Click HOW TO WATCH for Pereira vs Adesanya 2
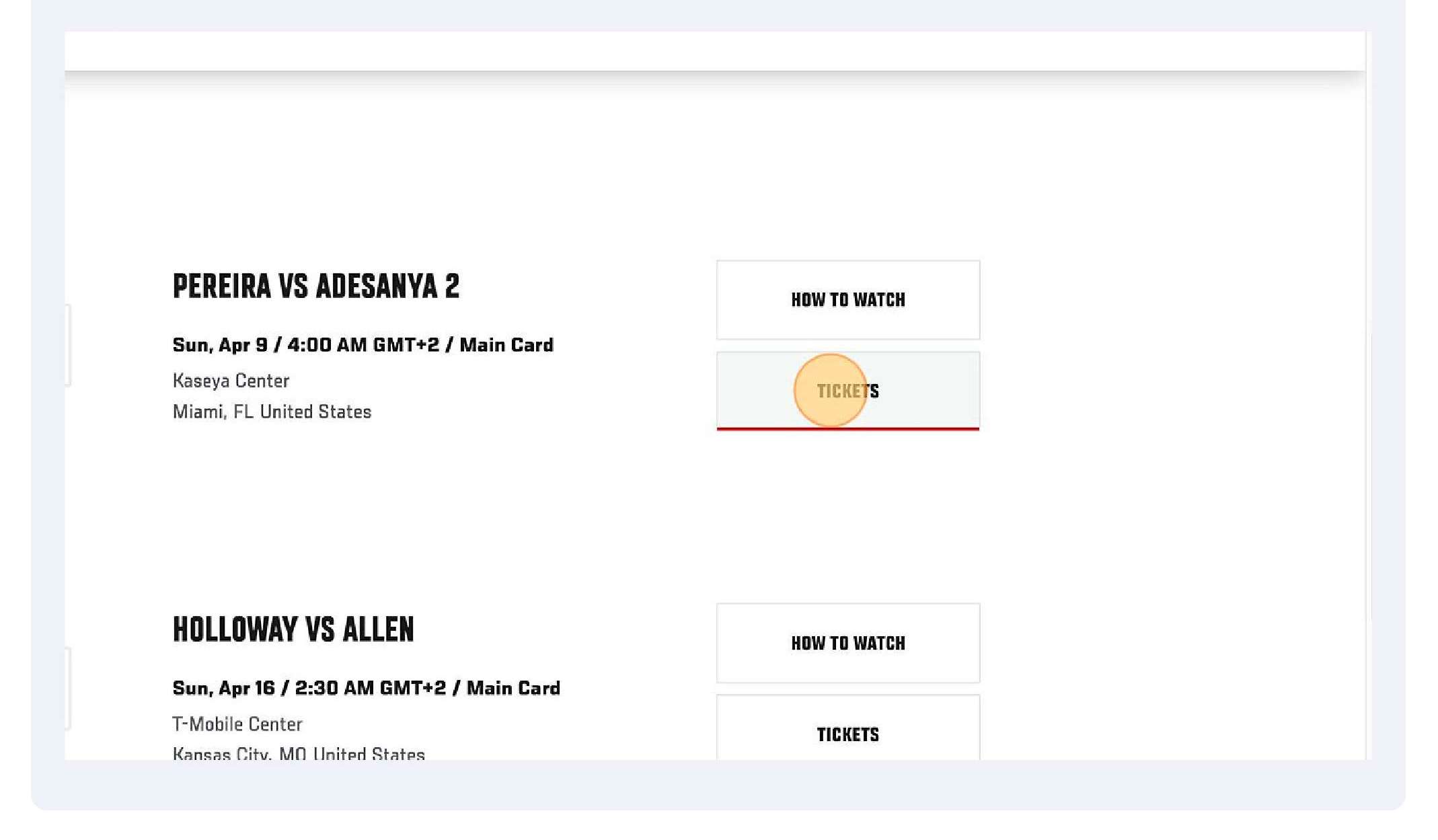The image size is (1438, 840). 847,300
